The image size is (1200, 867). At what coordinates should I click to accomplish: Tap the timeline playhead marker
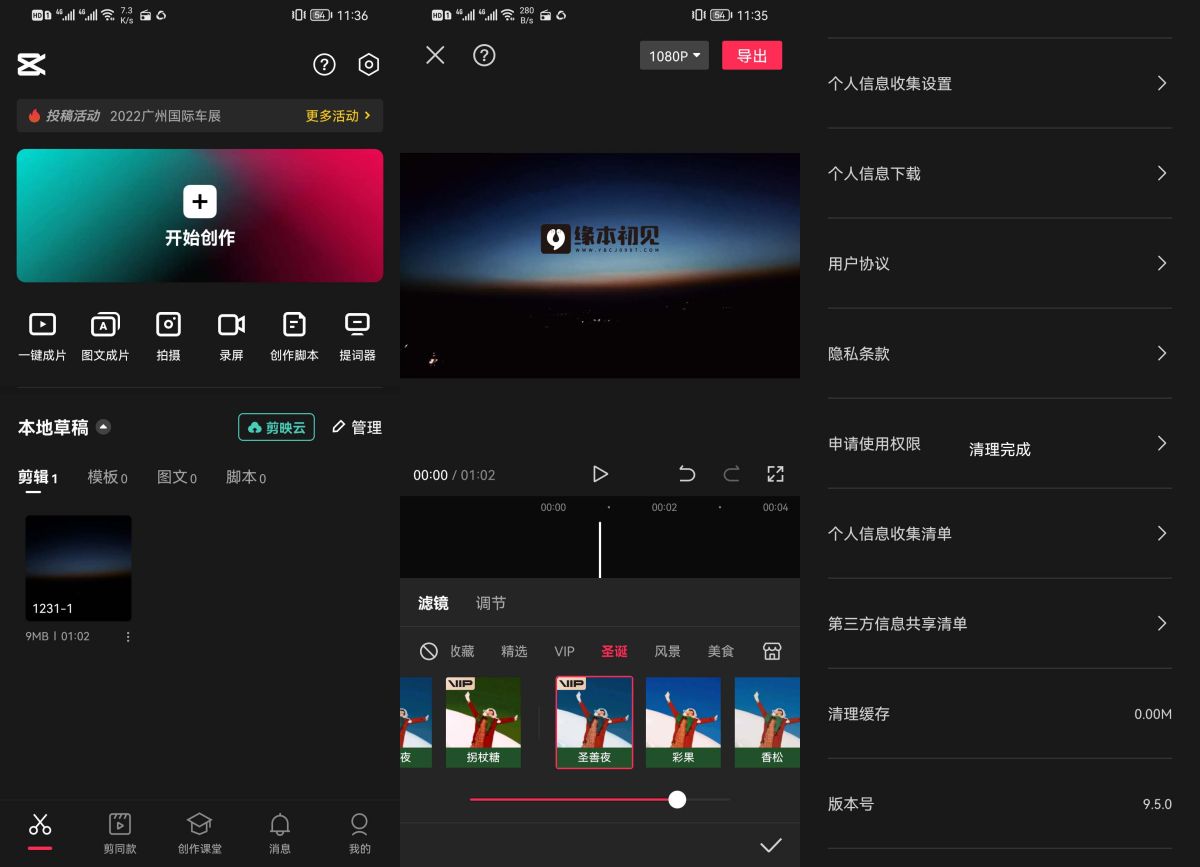point(600,549)
